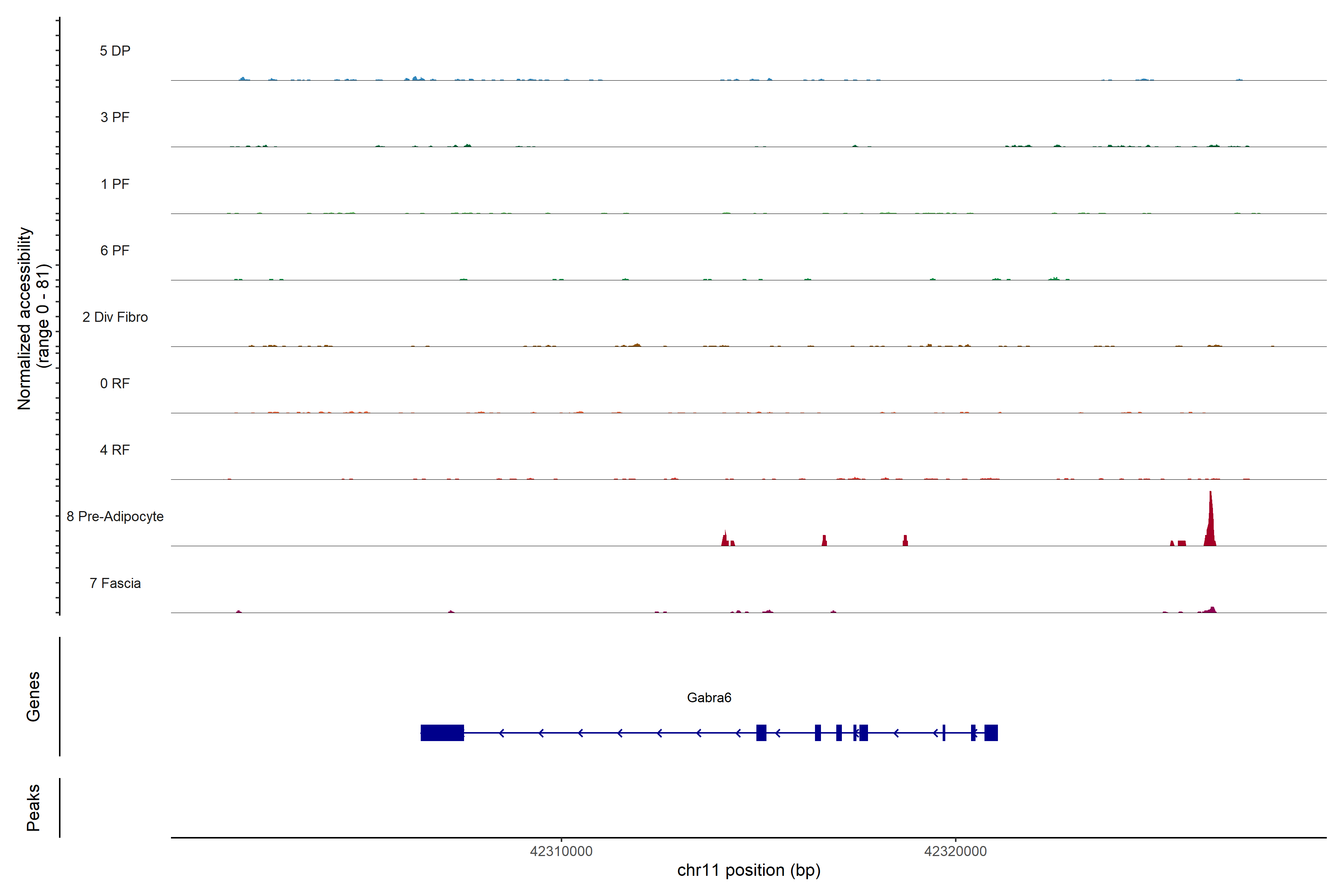Click the 42320000 axis tick label
The width and height of the screenshot is (1344, 896).
955,851
